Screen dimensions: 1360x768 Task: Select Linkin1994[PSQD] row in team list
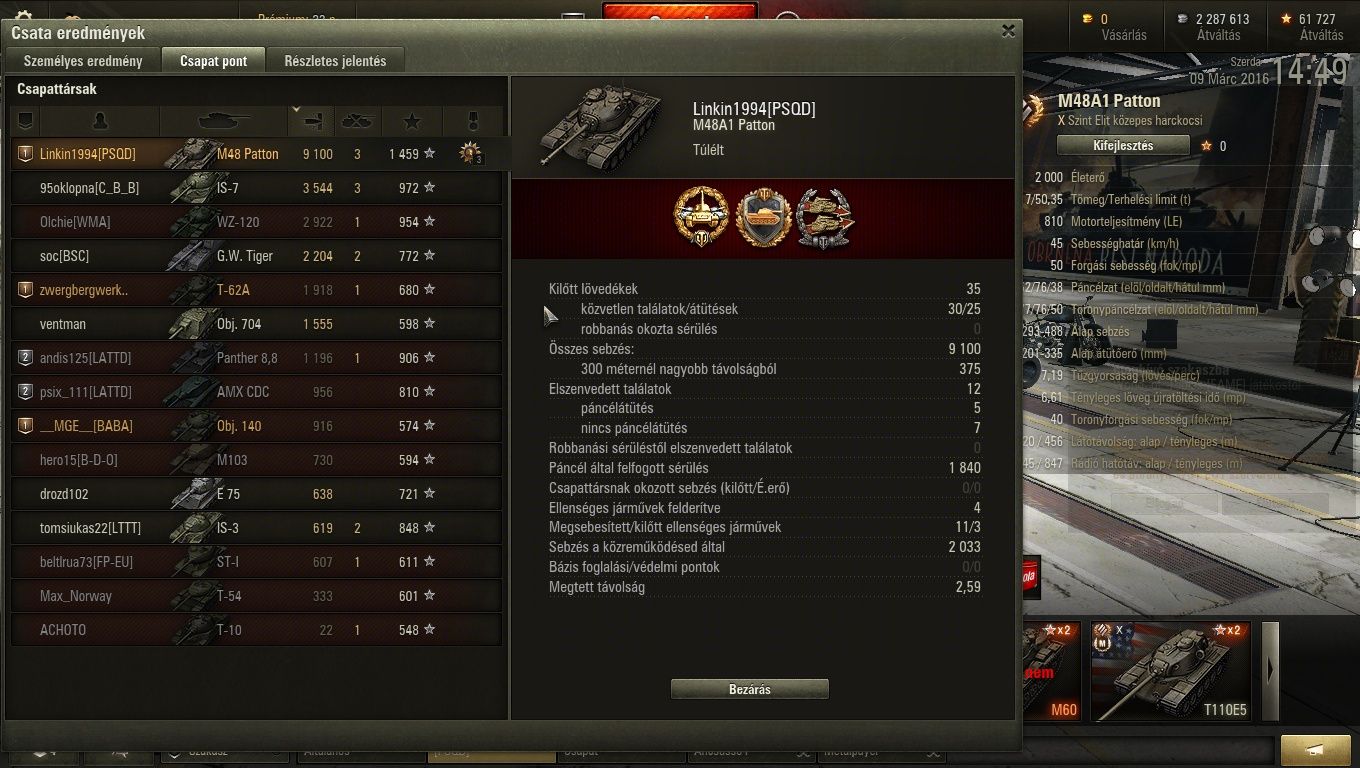pyautogui.click(x=257, y=154)
